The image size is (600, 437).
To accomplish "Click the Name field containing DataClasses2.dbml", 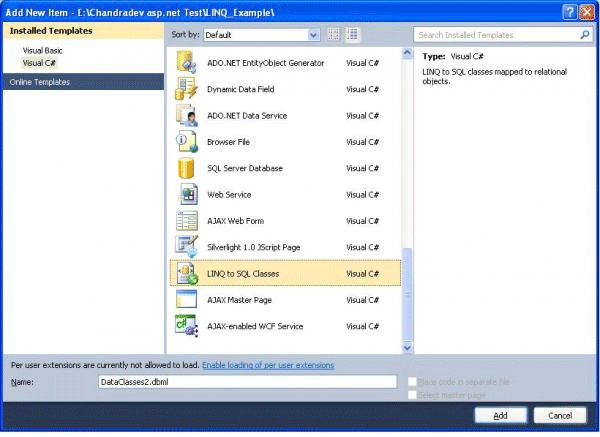I will pos(247,382).
